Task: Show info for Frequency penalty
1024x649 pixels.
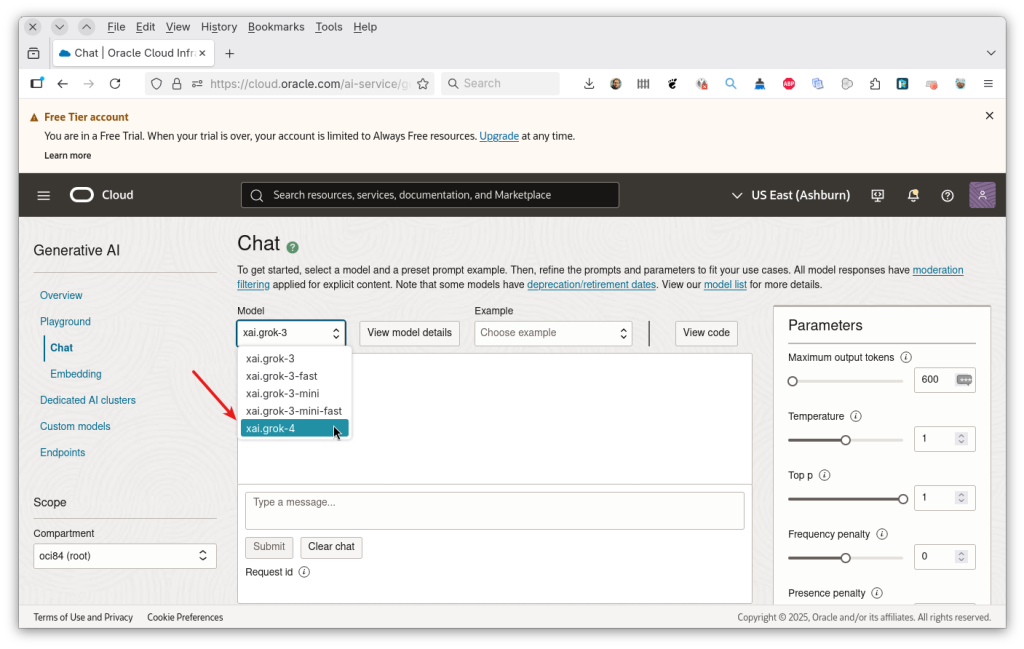Action: coord(882,534)
